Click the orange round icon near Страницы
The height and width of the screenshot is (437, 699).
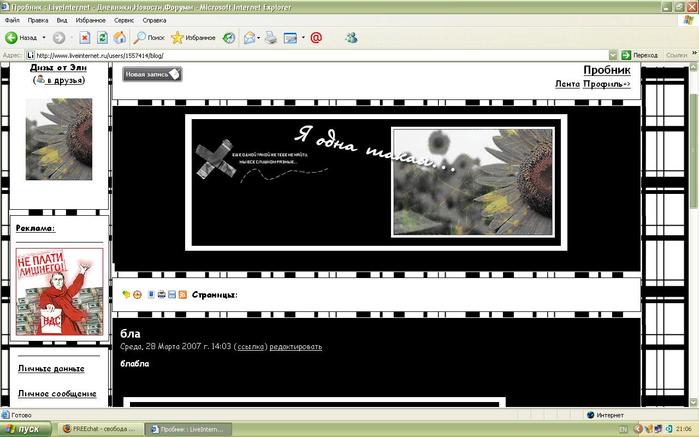137,294
